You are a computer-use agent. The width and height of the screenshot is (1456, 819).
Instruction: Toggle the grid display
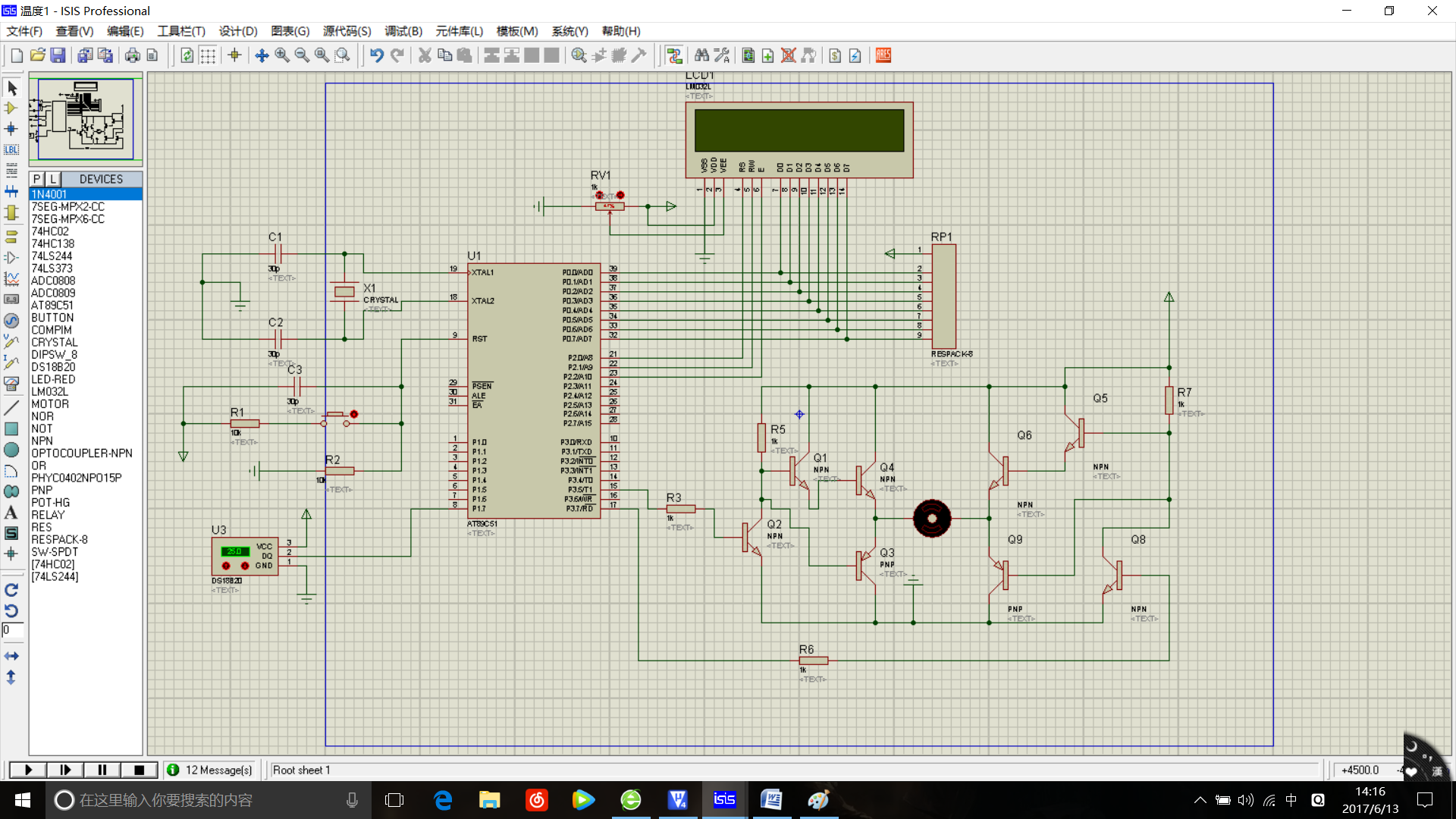click(207, 55)
